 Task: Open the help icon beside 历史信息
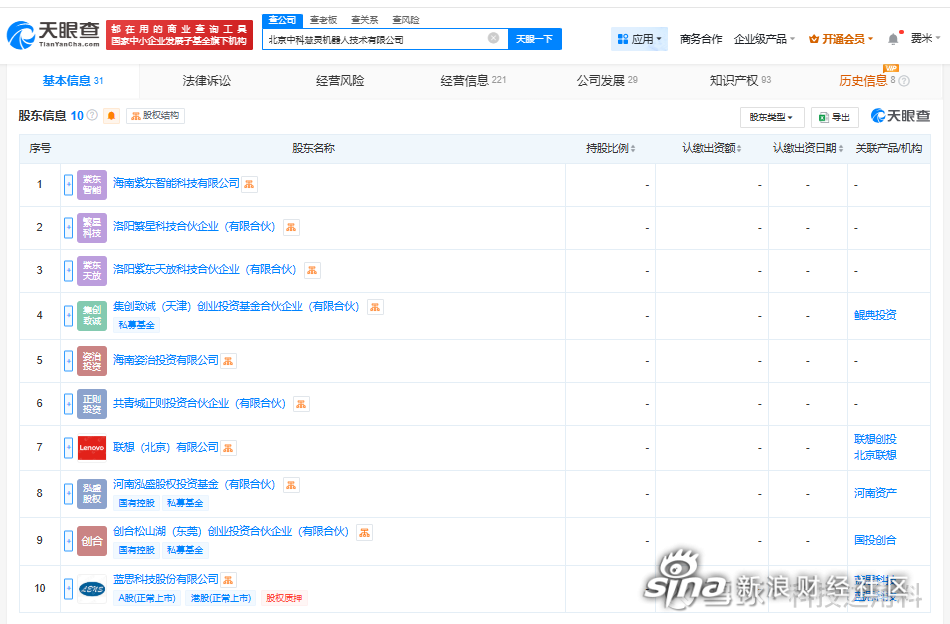tap(904, 81)
